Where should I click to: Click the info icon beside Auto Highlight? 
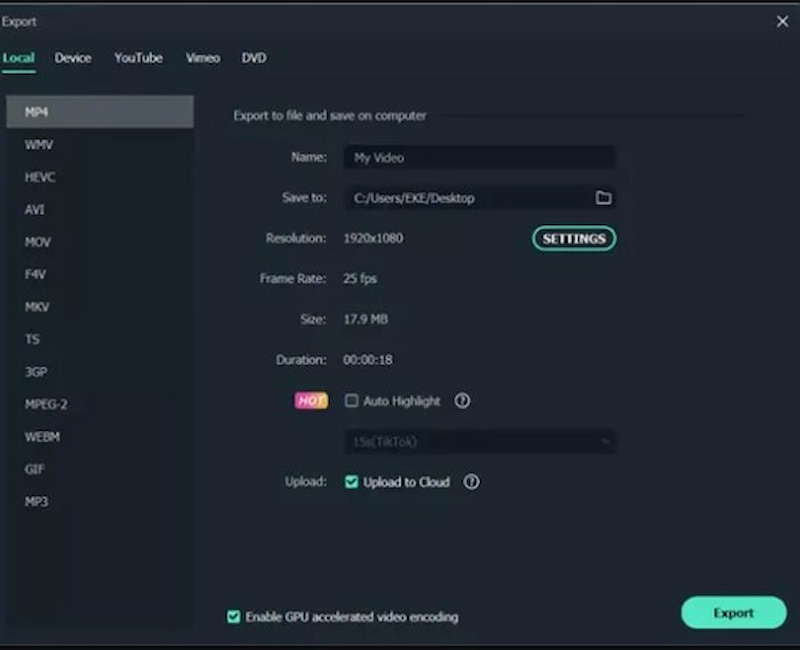click(461, 401)
